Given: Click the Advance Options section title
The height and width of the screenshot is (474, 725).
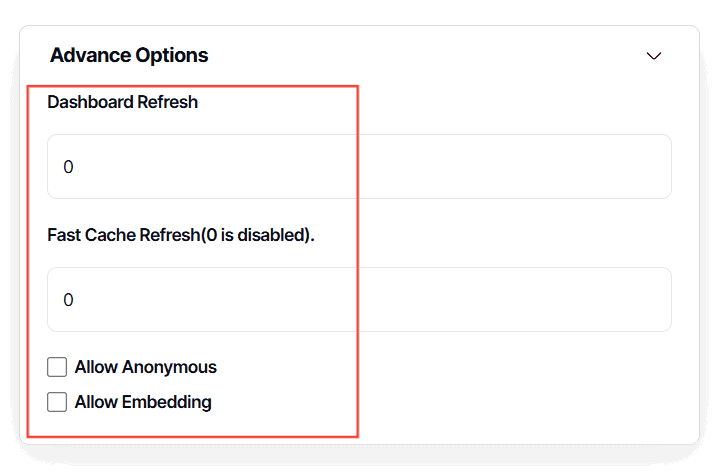Looking at the screenshot, I should coord(129,55).
